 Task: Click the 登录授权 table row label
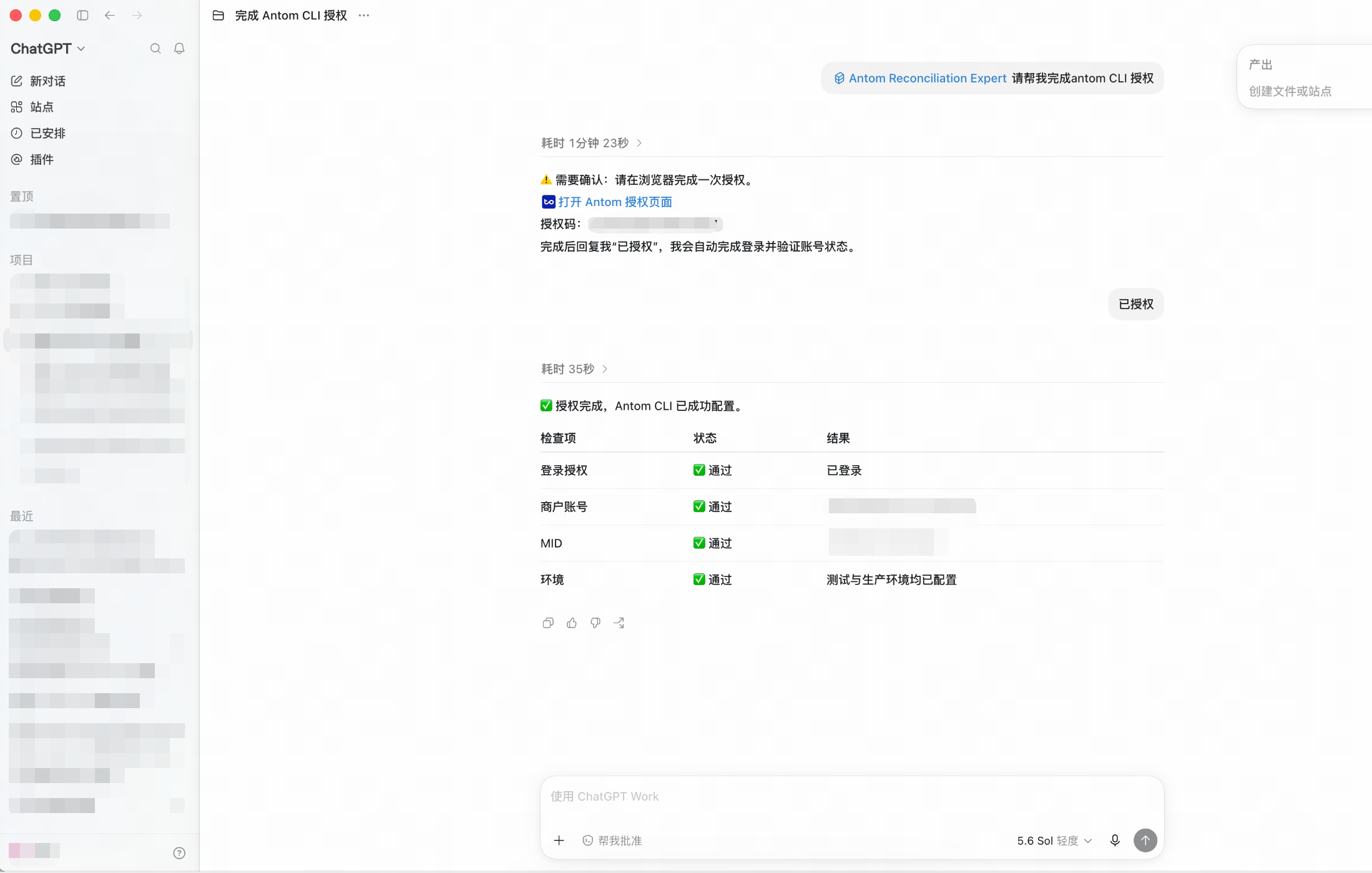click(x=564, y=470)
